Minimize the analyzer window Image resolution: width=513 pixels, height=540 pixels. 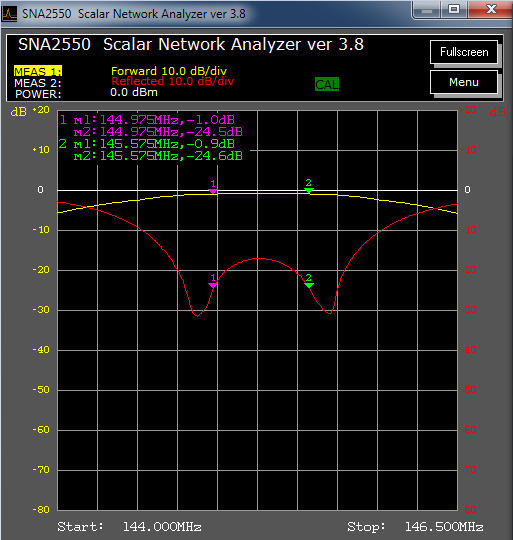[427, 10]
